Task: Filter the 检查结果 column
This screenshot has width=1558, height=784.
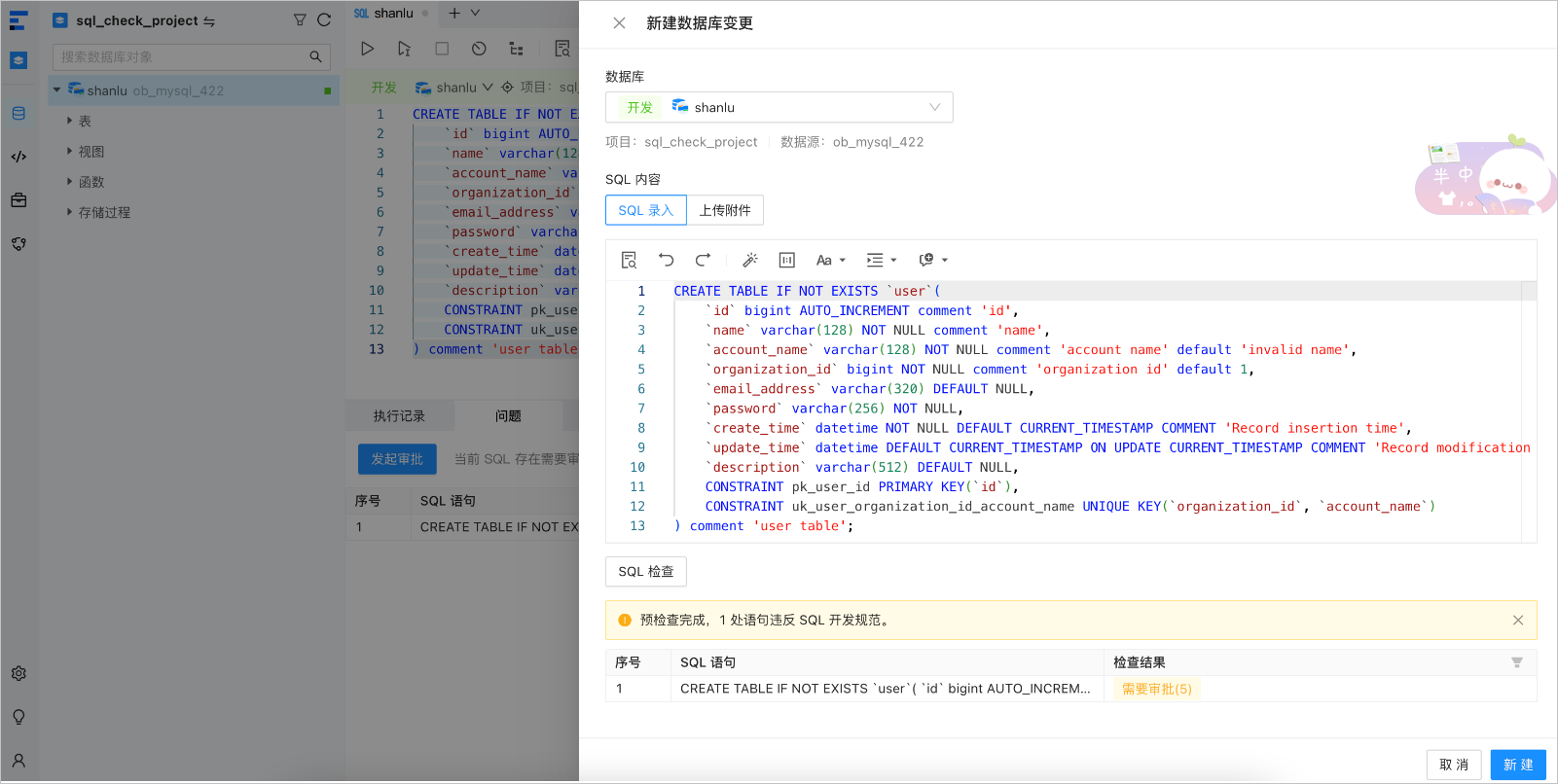Action: tap(1517, 662)
